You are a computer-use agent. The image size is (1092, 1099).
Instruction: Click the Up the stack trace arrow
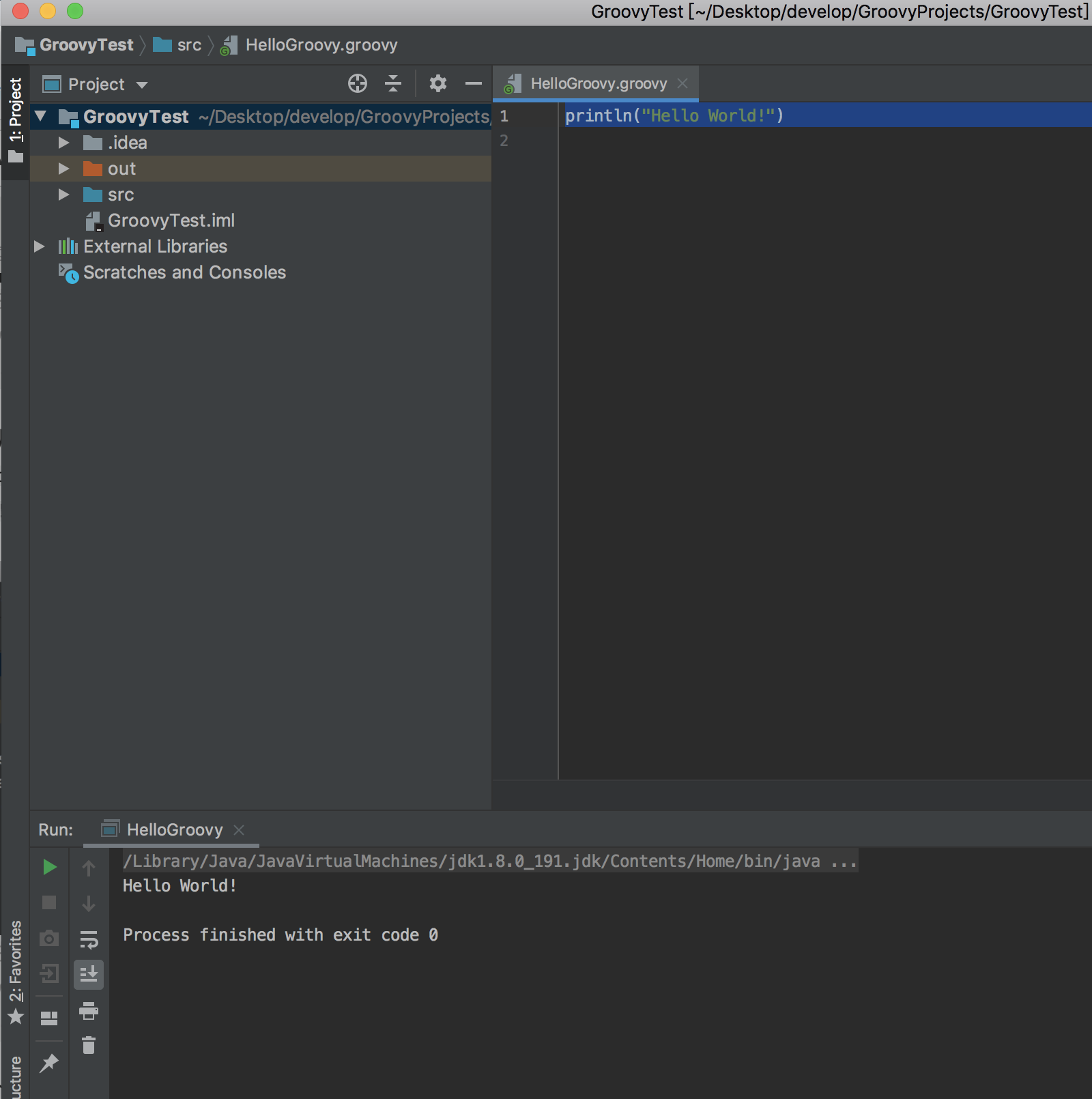89,868
